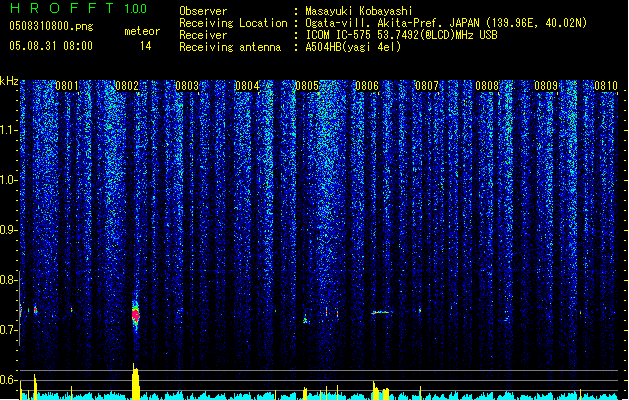The width and height of the screenshot is (629, 400).
Task: Click the 0.6 kHz axis label
Action: [7, 380]
